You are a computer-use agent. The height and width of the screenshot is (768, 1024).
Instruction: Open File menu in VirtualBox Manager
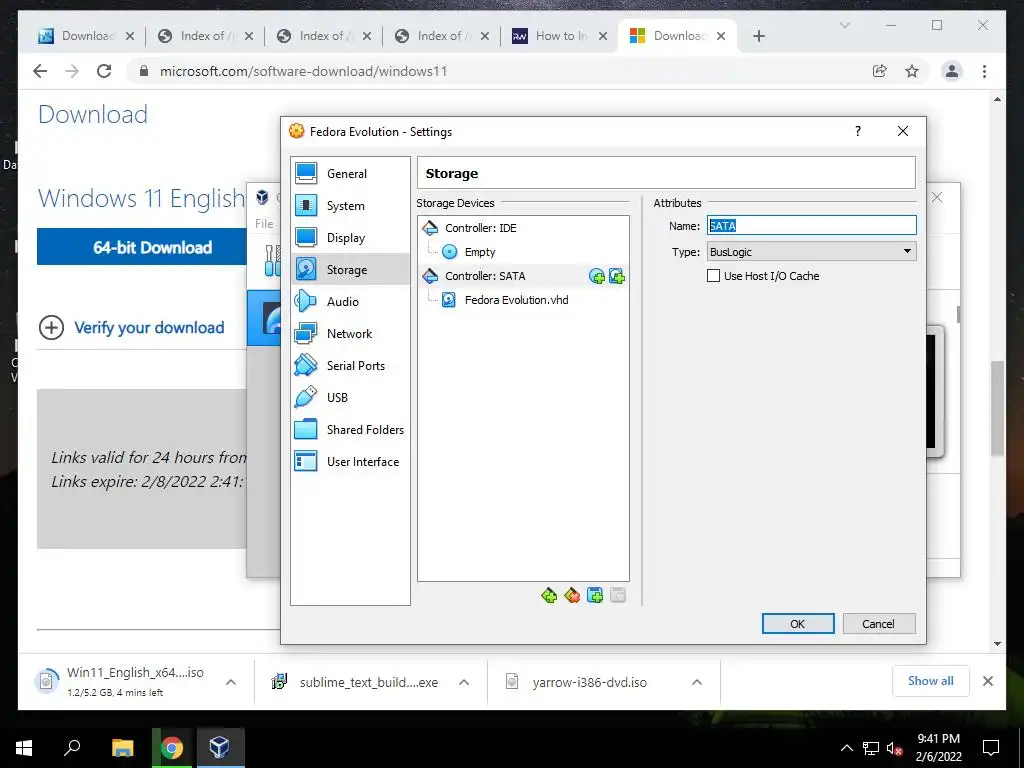coord(264,223)
